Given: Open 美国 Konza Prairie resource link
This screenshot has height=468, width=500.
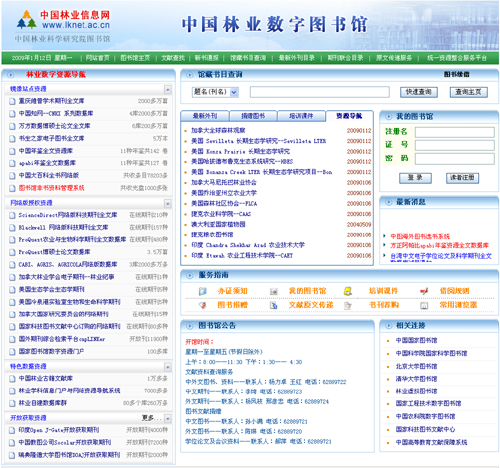Looking at the screenshot, I should click(240, 152).
